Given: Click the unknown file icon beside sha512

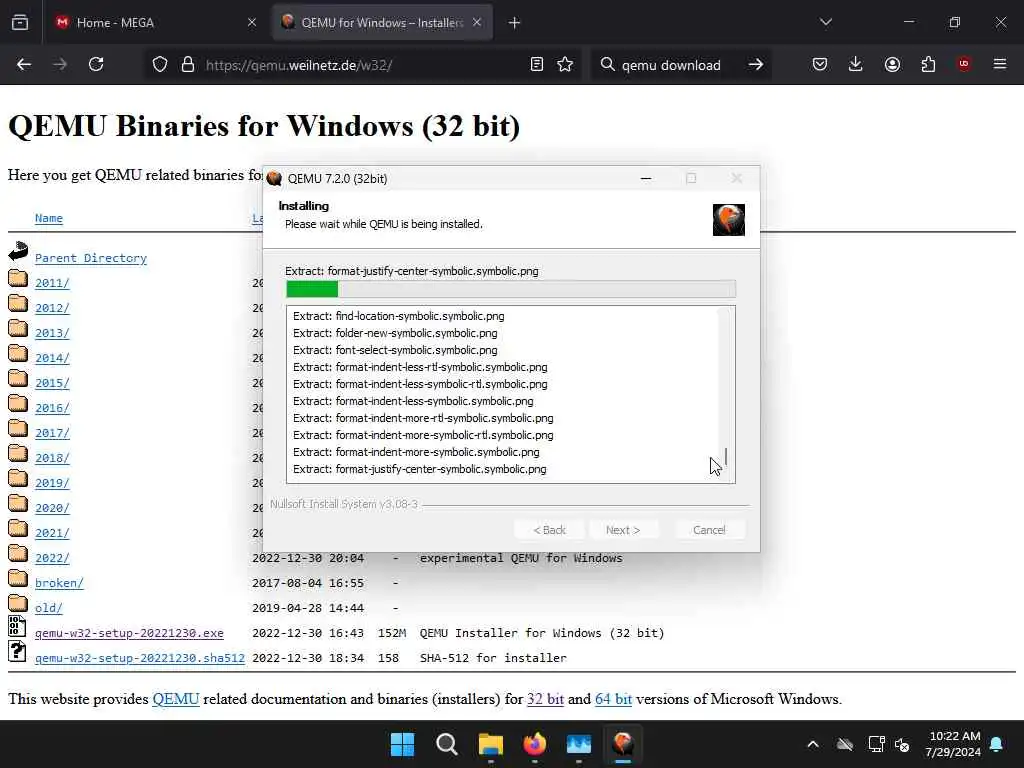Looking at the screenshot, I should point(17,651).
